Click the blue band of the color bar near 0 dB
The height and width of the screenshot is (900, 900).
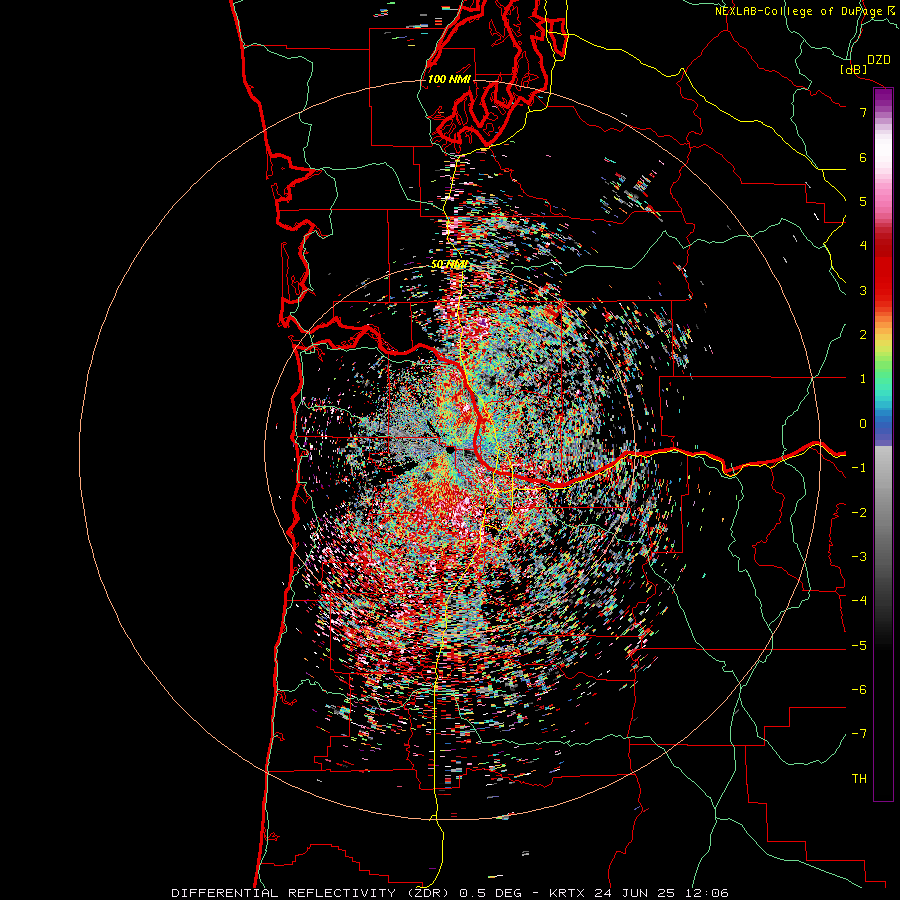pos(883,426)
